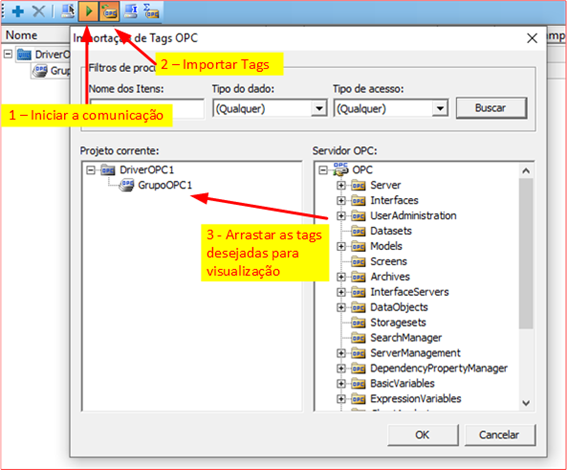567x470 pixels.
Task: Click the gray X delete icon
Action: [x=39, y=12]
